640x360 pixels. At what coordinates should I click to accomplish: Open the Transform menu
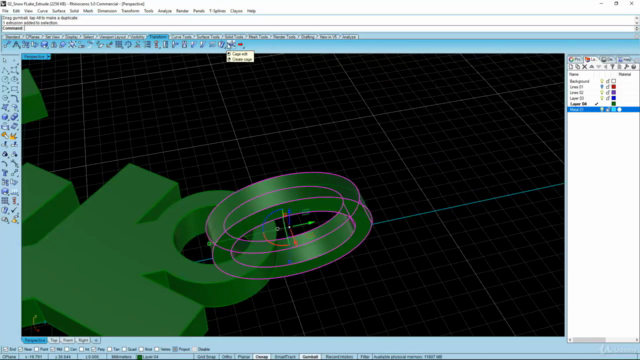pos(130,11)
